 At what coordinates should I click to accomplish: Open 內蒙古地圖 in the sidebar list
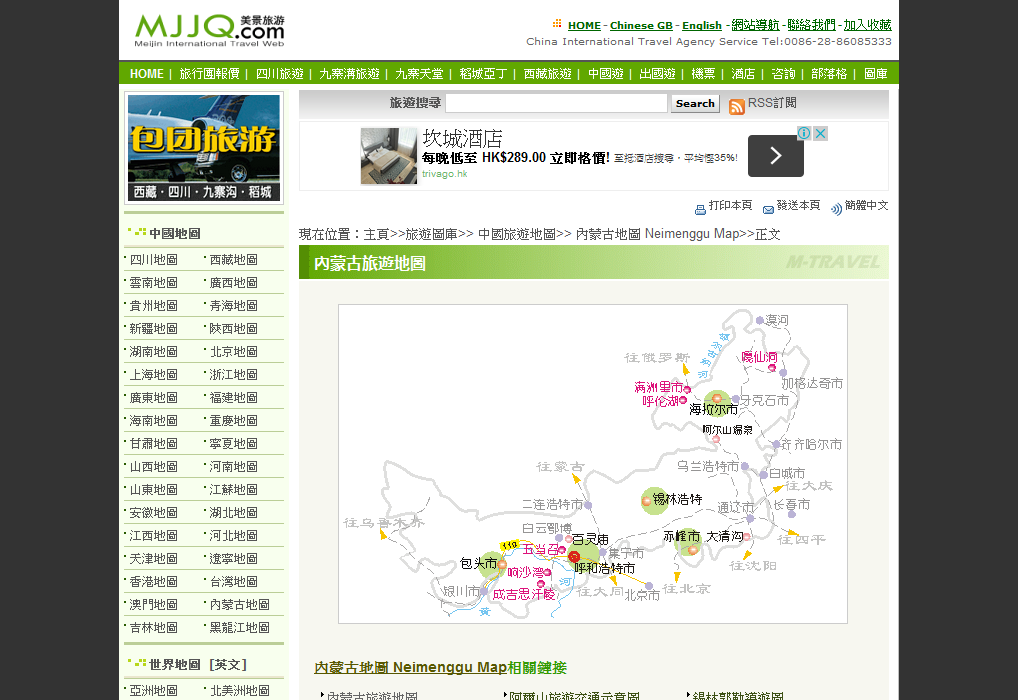240,605
